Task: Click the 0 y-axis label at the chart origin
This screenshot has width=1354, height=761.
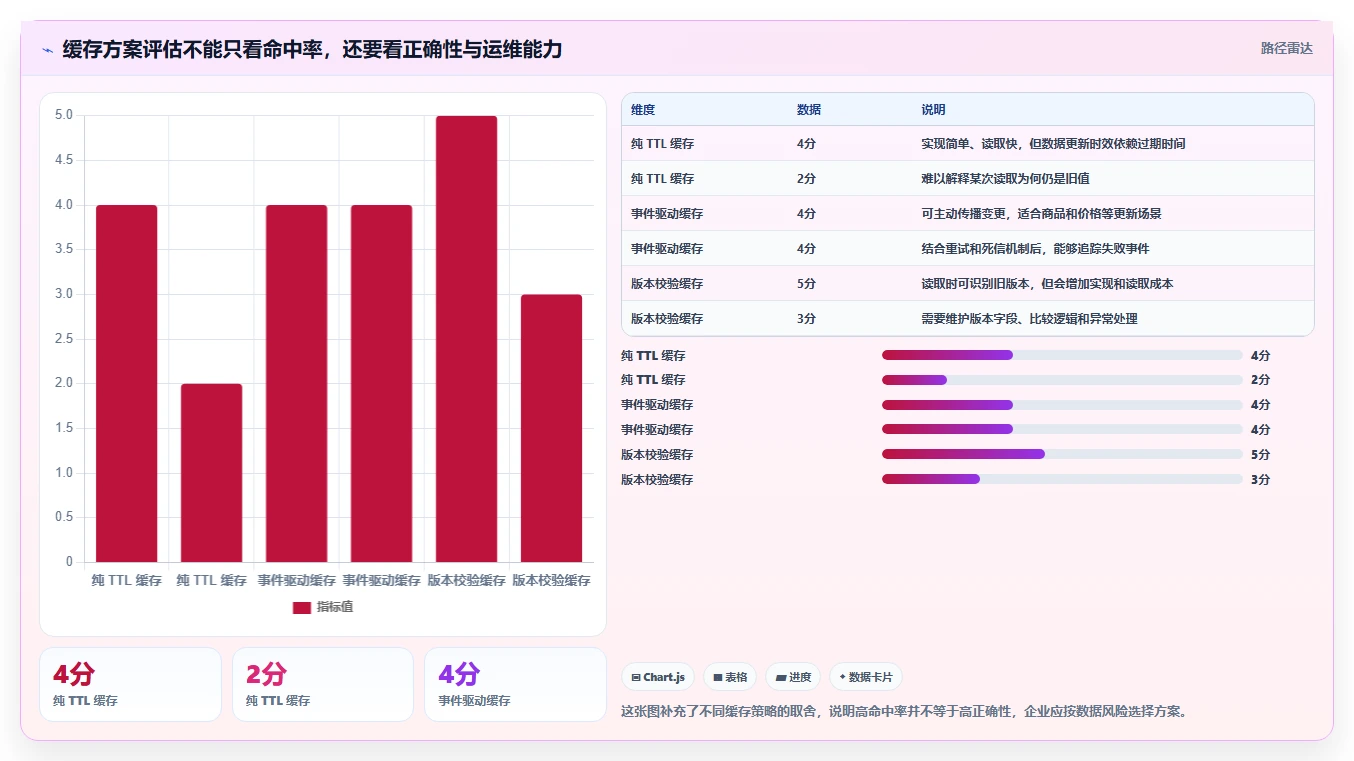Action: pos(70,562)
